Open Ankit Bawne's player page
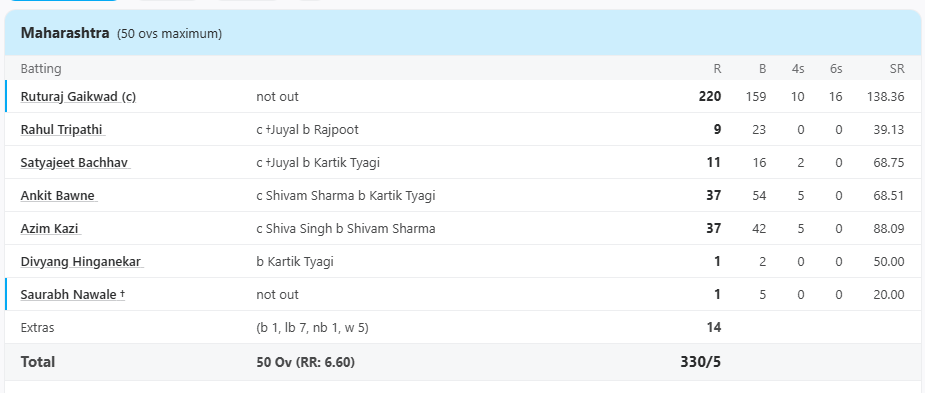Screen dimensions: 925x393 coord(59,195)
